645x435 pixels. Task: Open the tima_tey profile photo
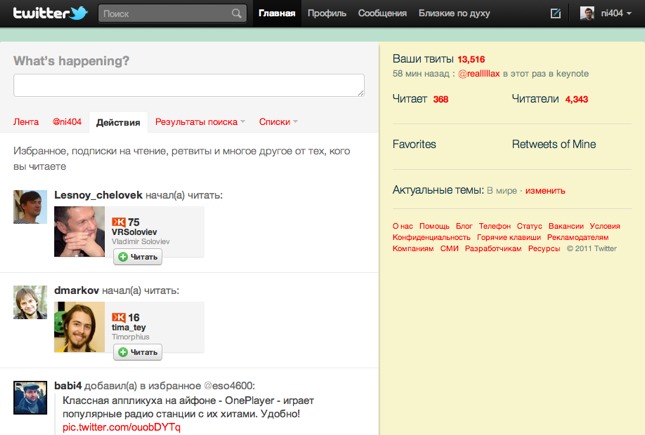point(79,327)
